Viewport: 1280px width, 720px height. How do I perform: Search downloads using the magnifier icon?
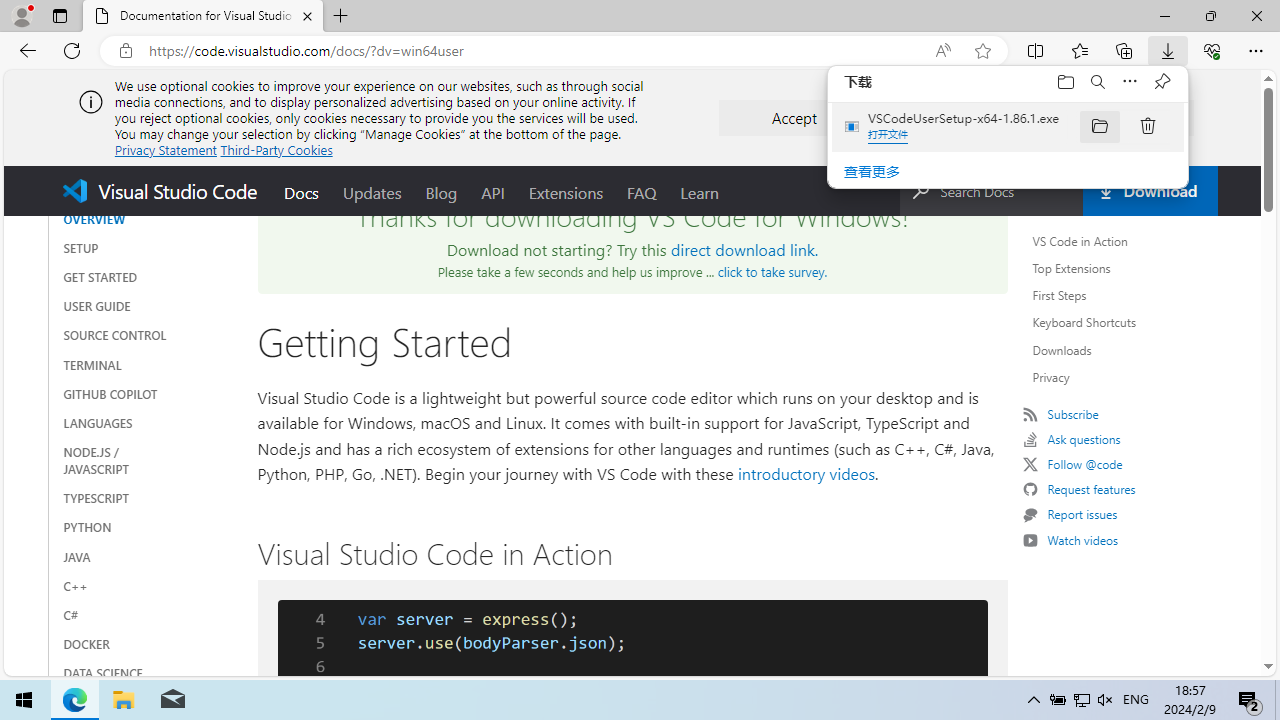1098,82
